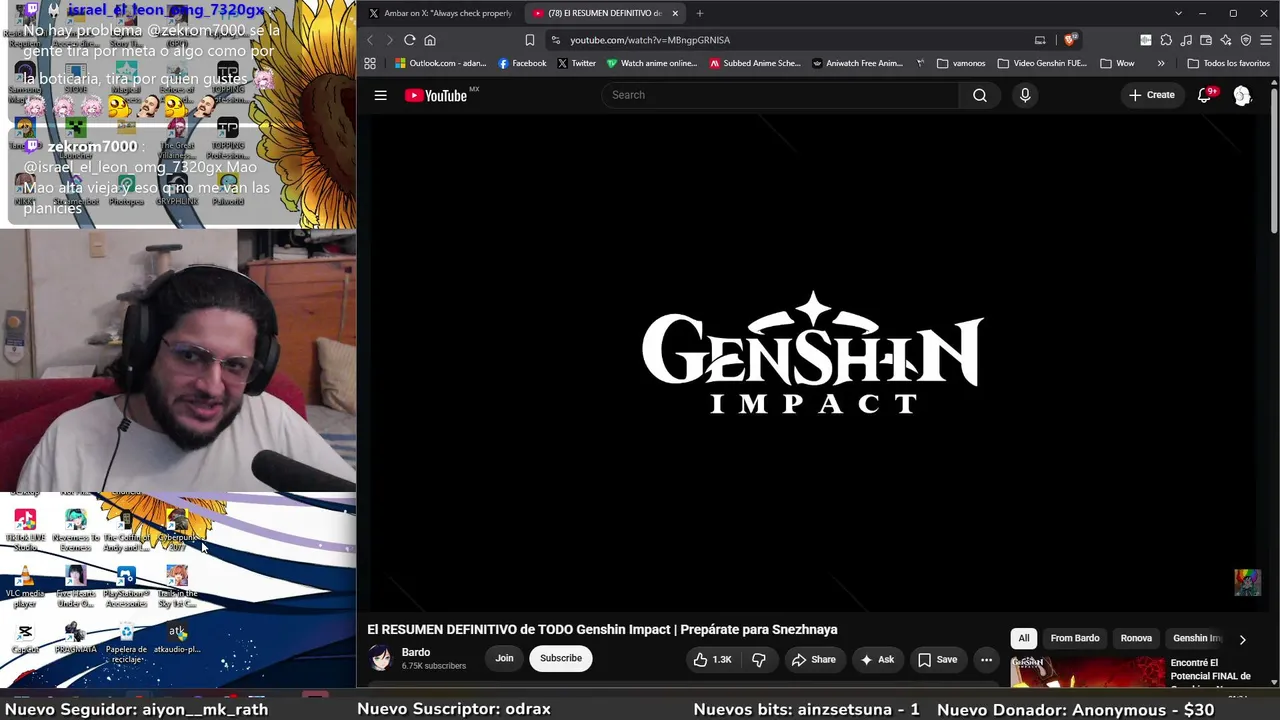Click the Genshin Impact video player
1280x720 pixels.
[812, 364]
